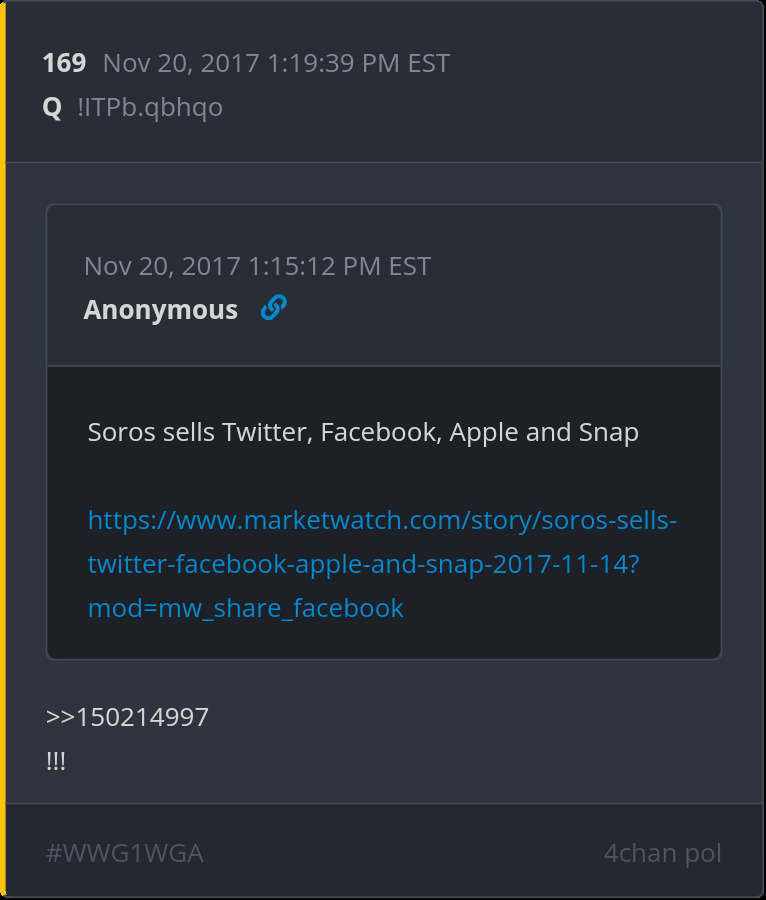Click the Anonymous poster name
766x900 pixels.
pos(160,310)
